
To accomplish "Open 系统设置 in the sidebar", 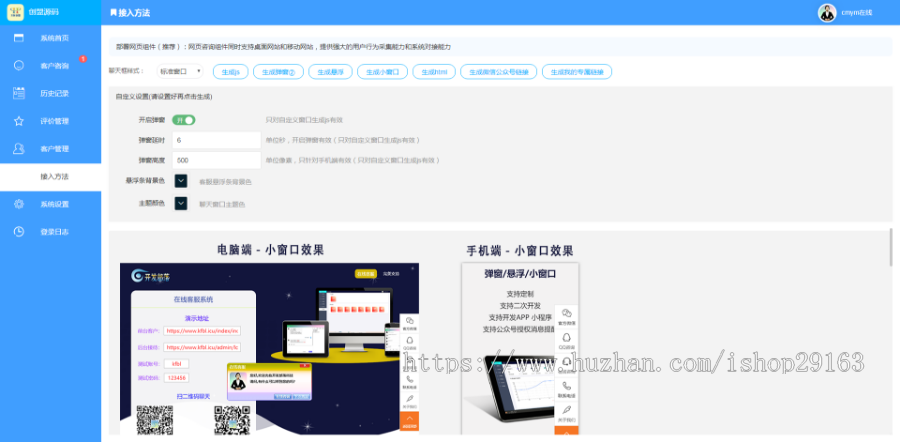I will pyautogui.click(x=51, y=204).
